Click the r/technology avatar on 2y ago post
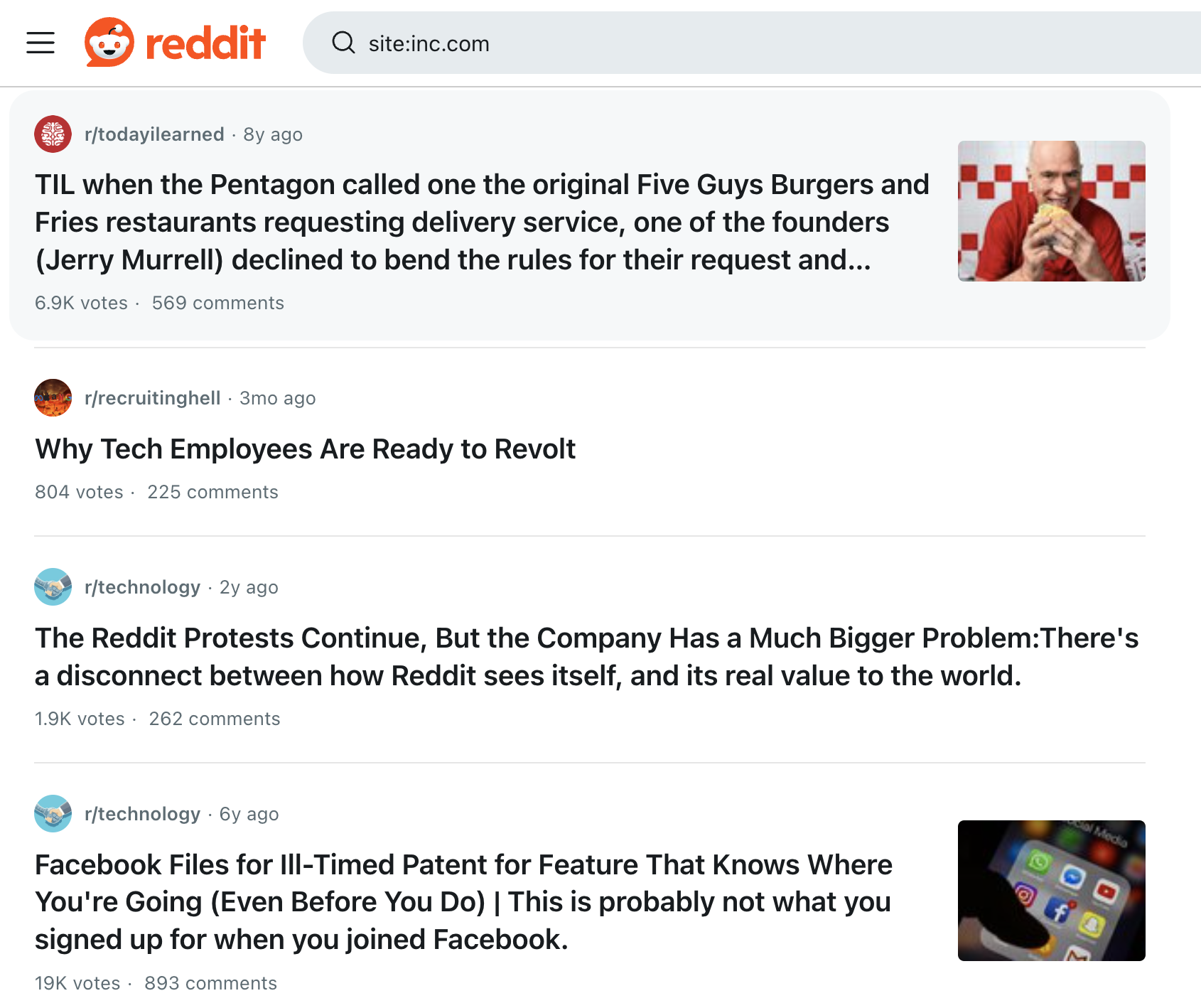The height and width of the screenshot is (1008, 1201). 53,586
